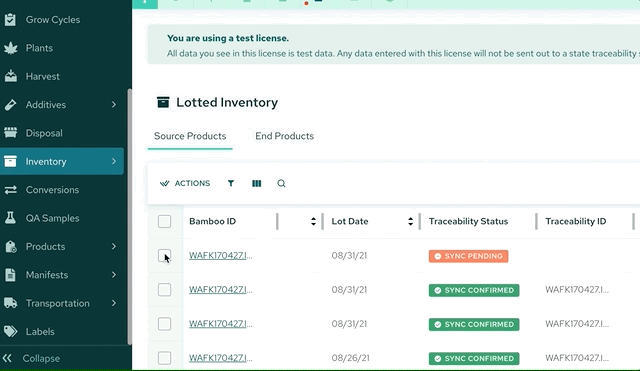The height and width of the screenshot is (371, 640).
Task: Click the ACTIONS double-check icon
Action: point(164,183)
